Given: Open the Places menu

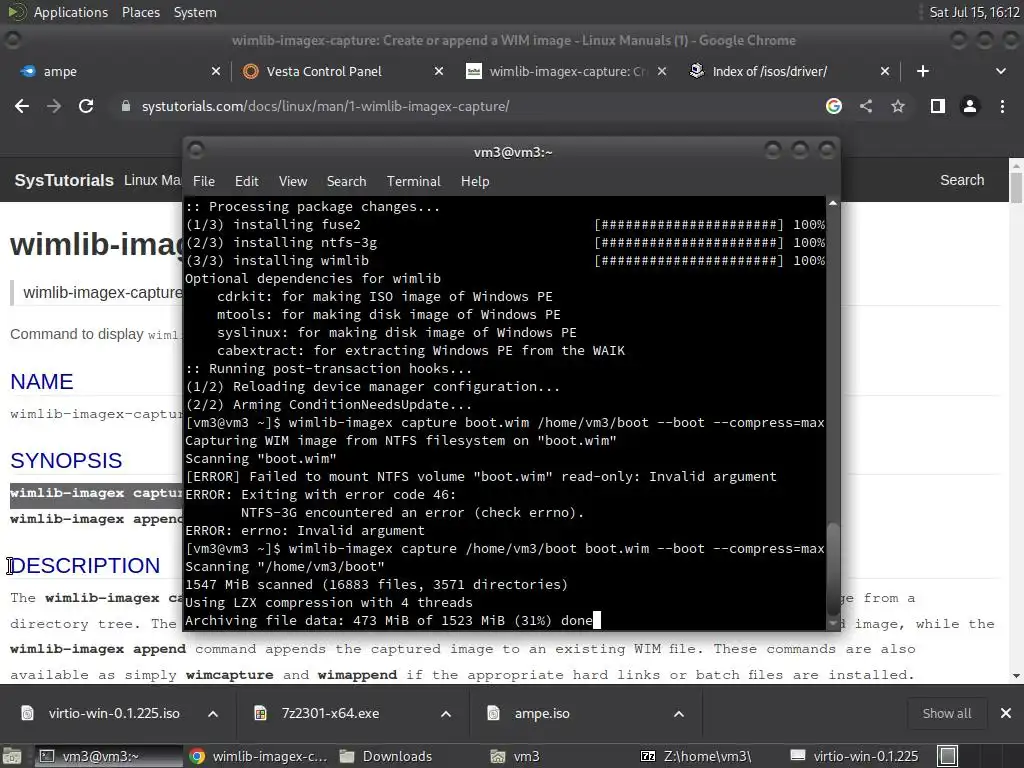Looking at the screenshot, I should [x=140, y=12].
